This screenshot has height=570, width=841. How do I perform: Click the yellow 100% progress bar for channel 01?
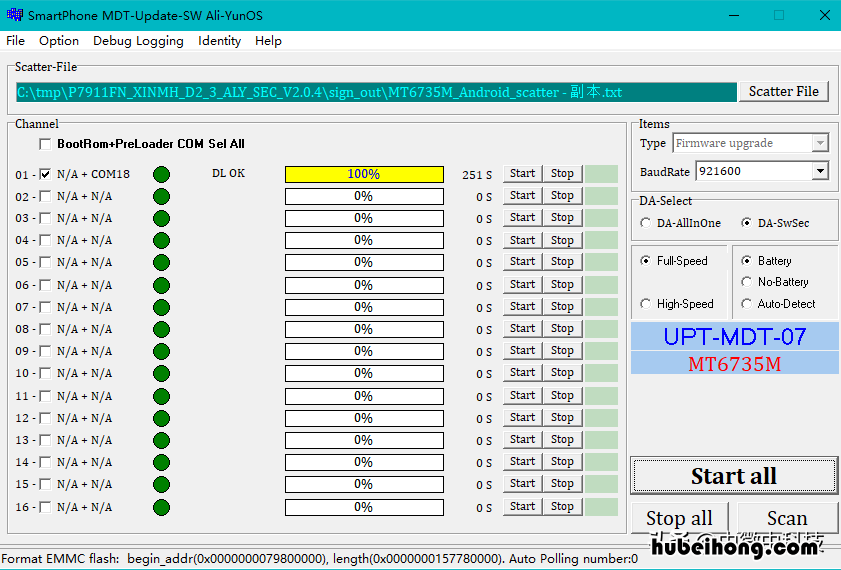[x=364, y=174]
